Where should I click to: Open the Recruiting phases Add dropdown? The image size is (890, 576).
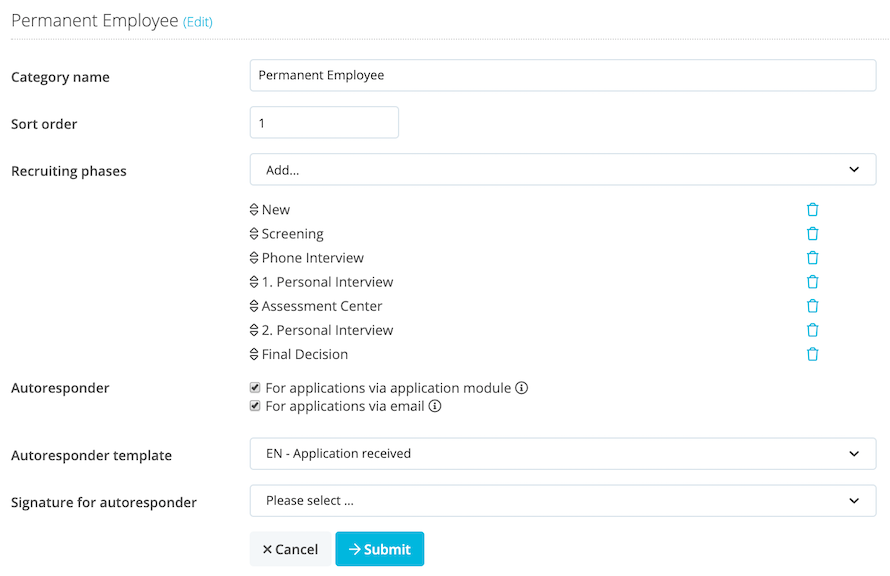pos(562,170)
